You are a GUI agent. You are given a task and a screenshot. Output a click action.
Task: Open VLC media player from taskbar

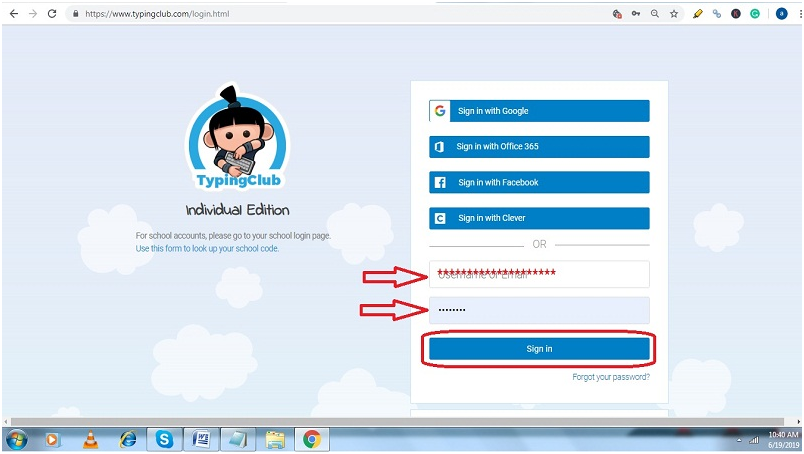[x=91, y=440]
